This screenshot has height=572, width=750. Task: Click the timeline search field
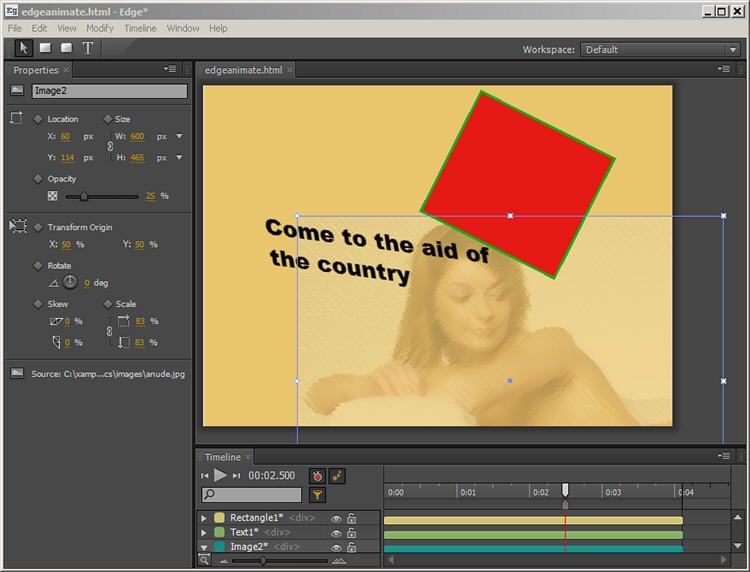pyautogui.click(x=252, y=495)
